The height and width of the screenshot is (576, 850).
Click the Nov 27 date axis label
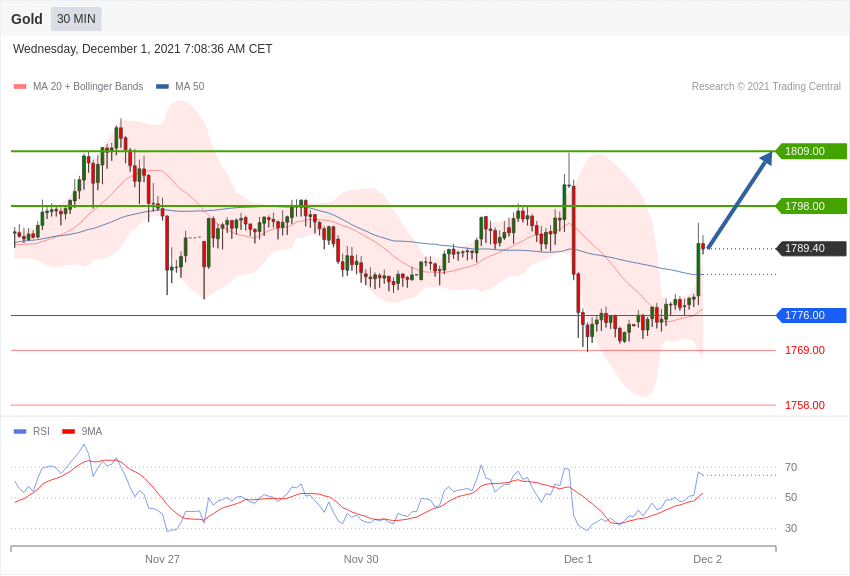click(x=162, y=559)
